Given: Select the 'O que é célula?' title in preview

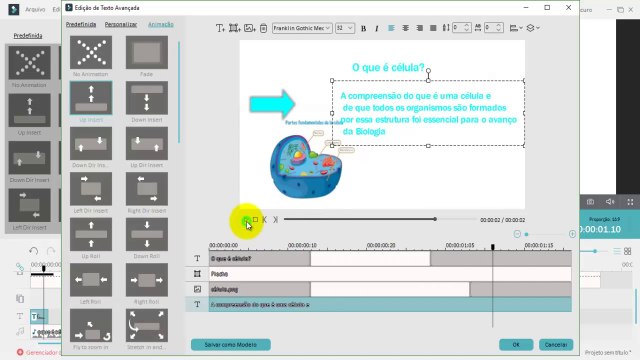Looking at the screenshot, I should pos(388,67).
